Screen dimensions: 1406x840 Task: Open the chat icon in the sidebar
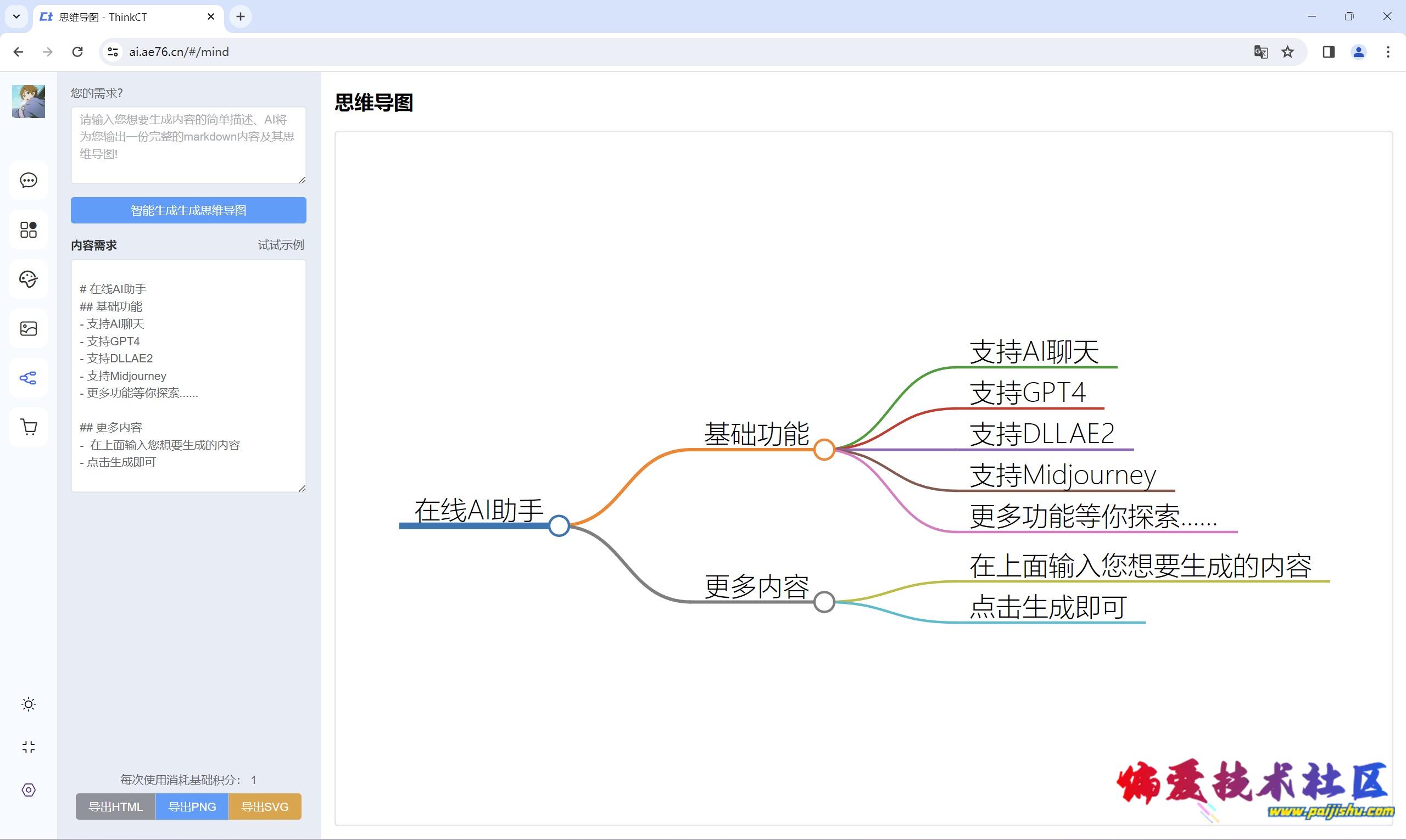(x=29, y=180)
